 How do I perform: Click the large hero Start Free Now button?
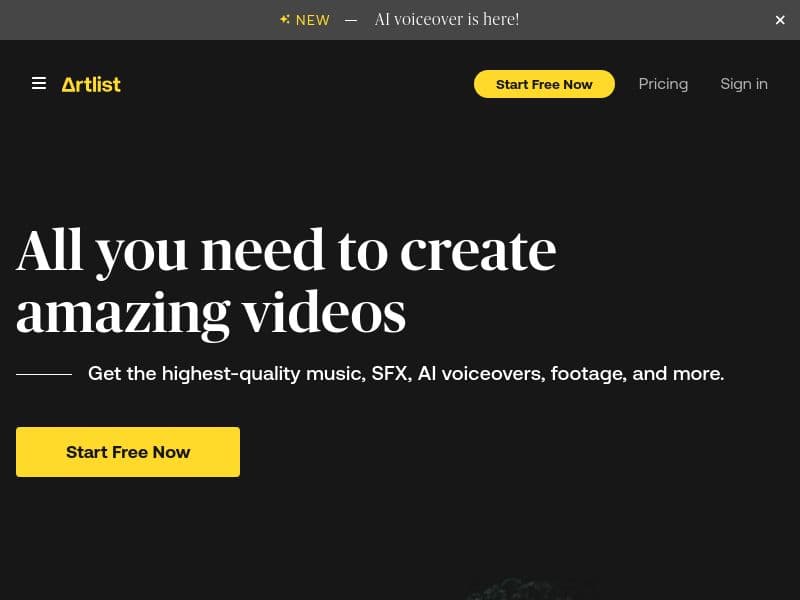(x=128, y=452)
